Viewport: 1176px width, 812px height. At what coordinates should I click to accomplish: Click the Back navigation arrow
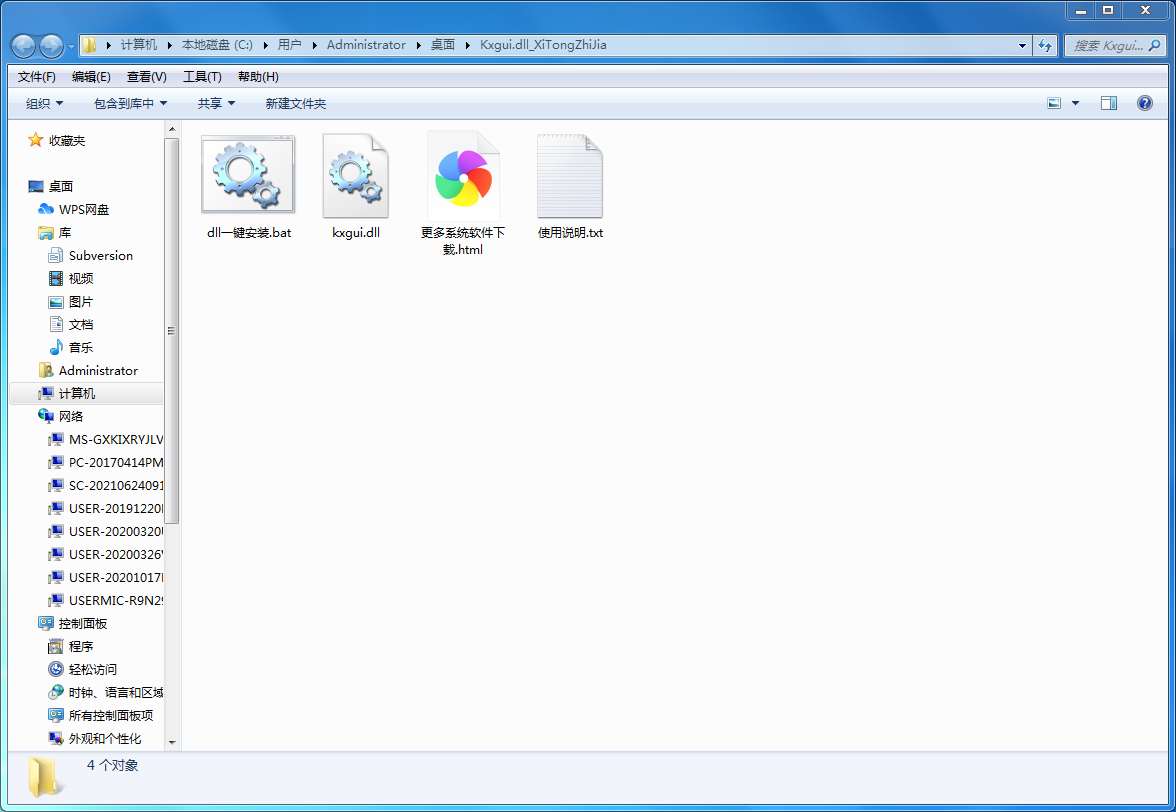click(x=24, y=46)
